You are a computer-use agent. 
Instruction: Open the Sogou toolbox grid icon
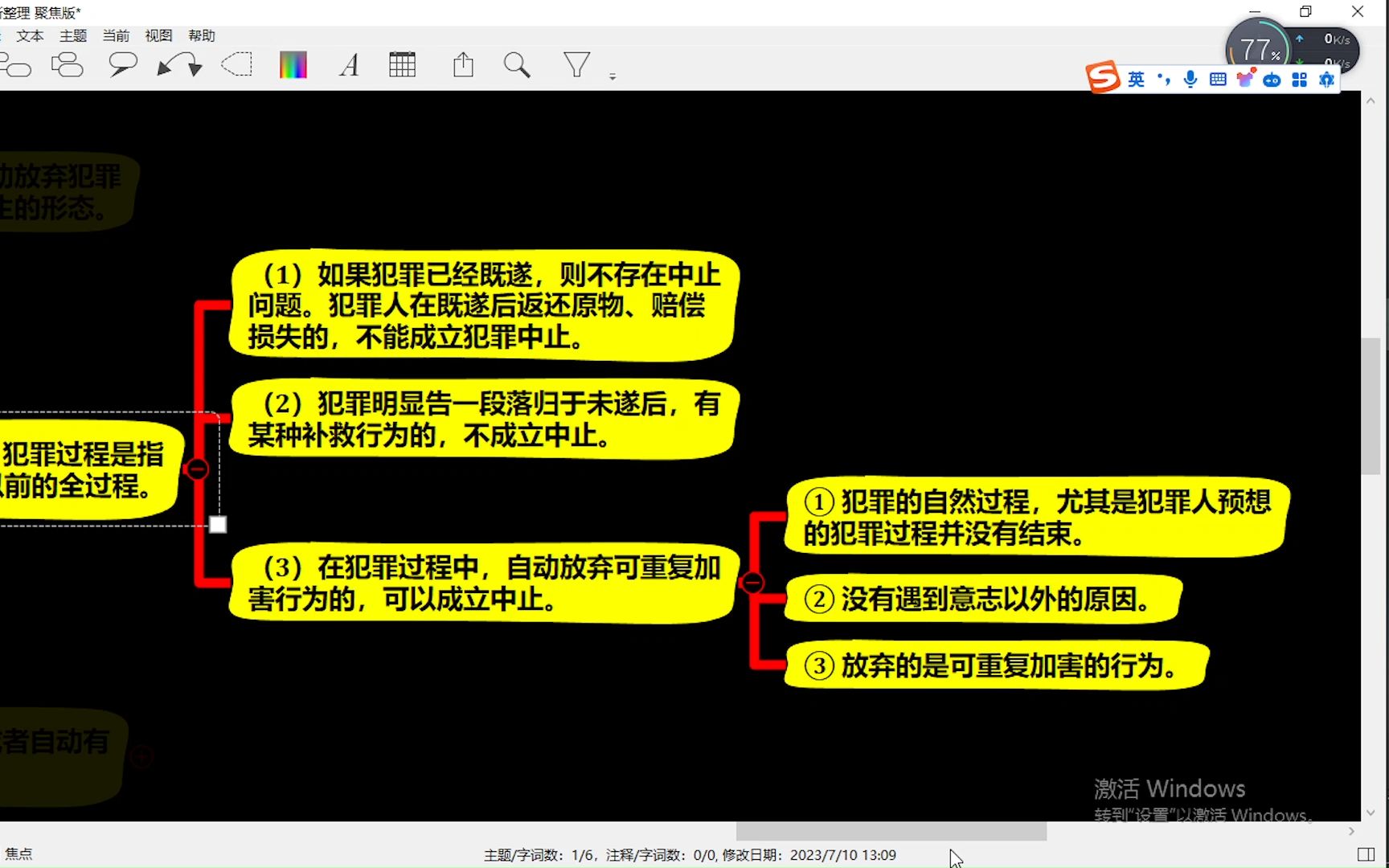point(1299,80)
